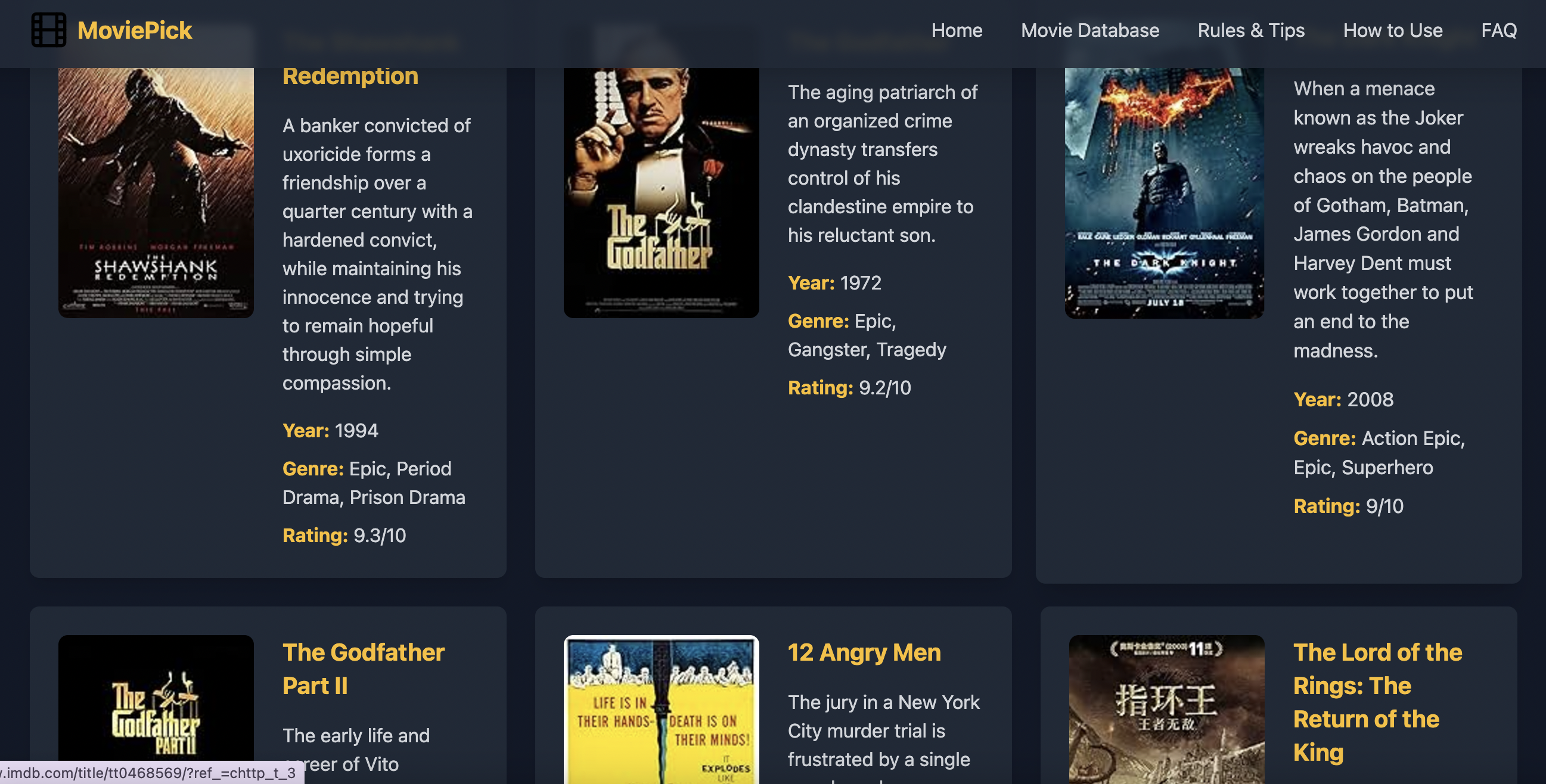Click the MoviePick film reel logo icon
The width and height of the screenshot is (1546, 784).
click(x=49, y=30)
